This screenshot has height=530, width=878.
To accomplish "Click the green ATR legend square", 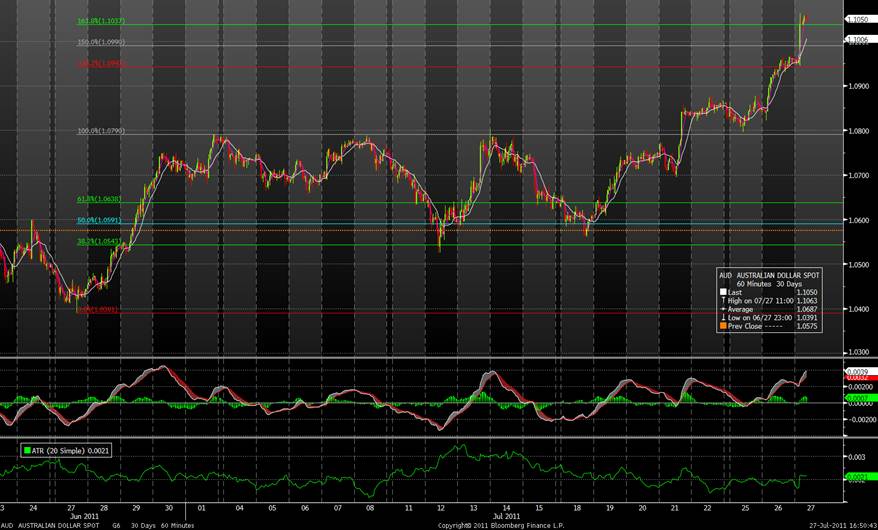I will coord(26,451).
